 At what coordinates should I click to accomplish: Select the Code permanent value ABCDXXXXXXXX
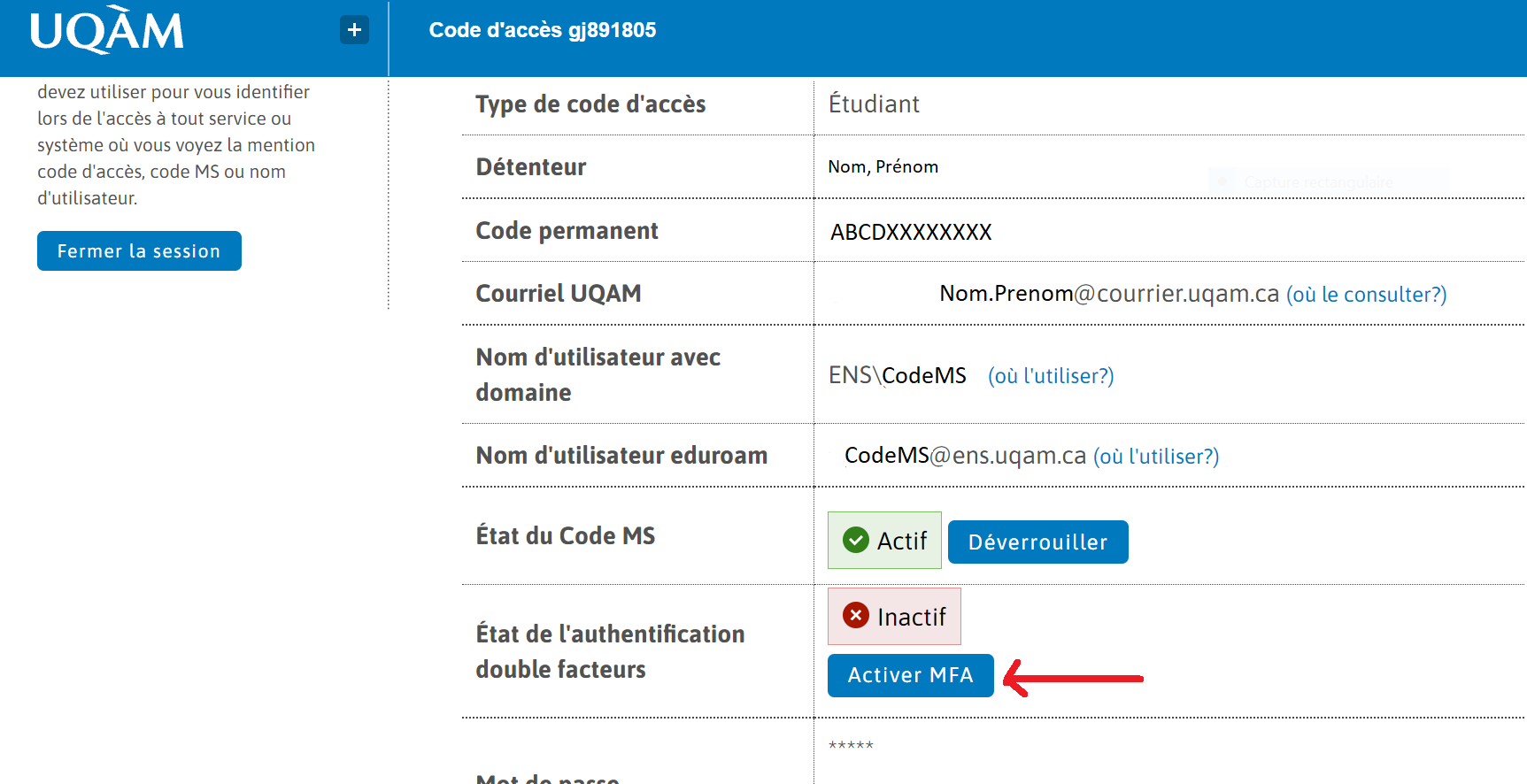(x=911, y=232)
